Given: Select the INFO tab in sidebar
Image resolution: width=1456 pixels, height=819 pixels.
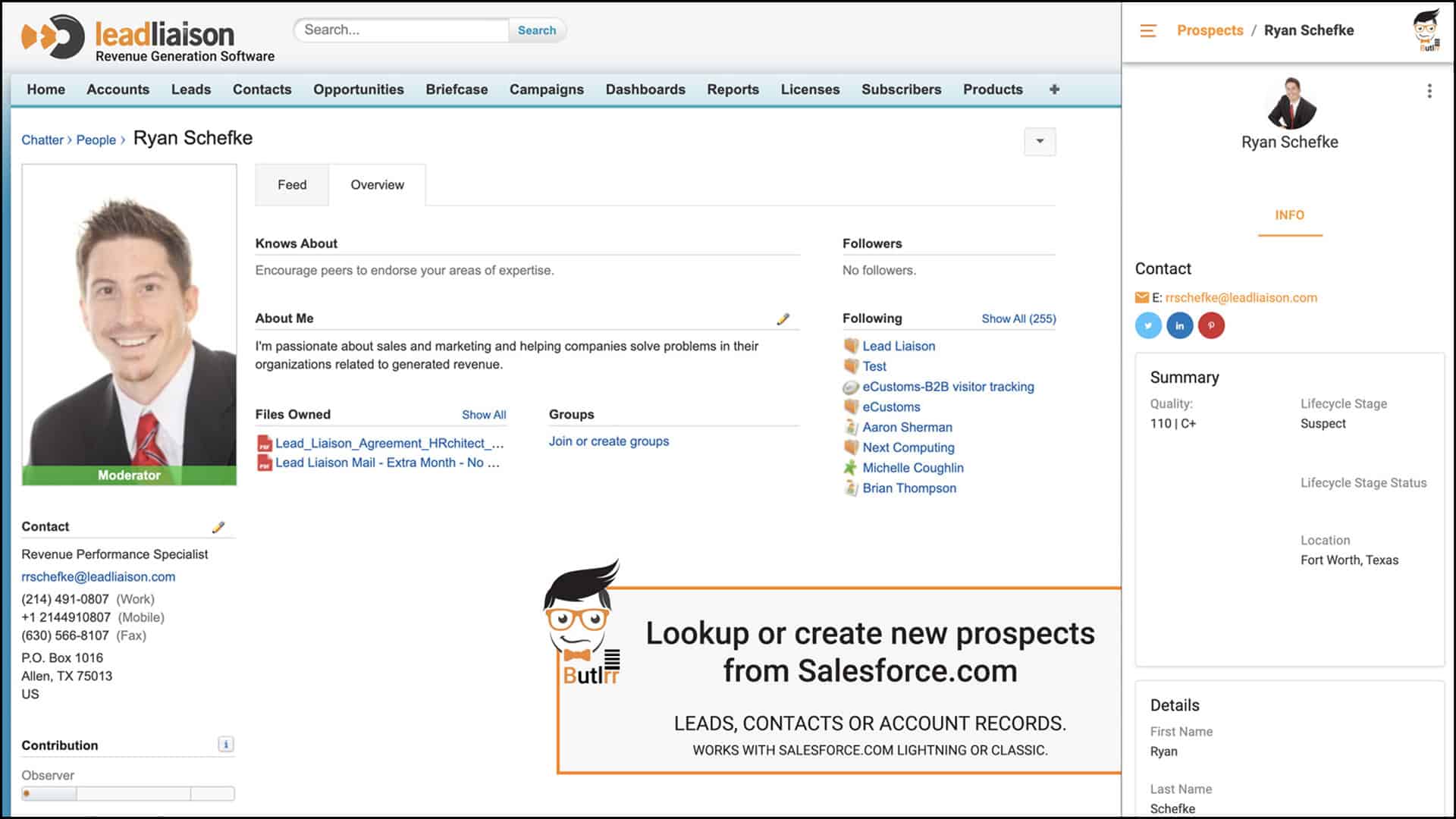Looking at the screenshot, I should [x=1289, y=215].
